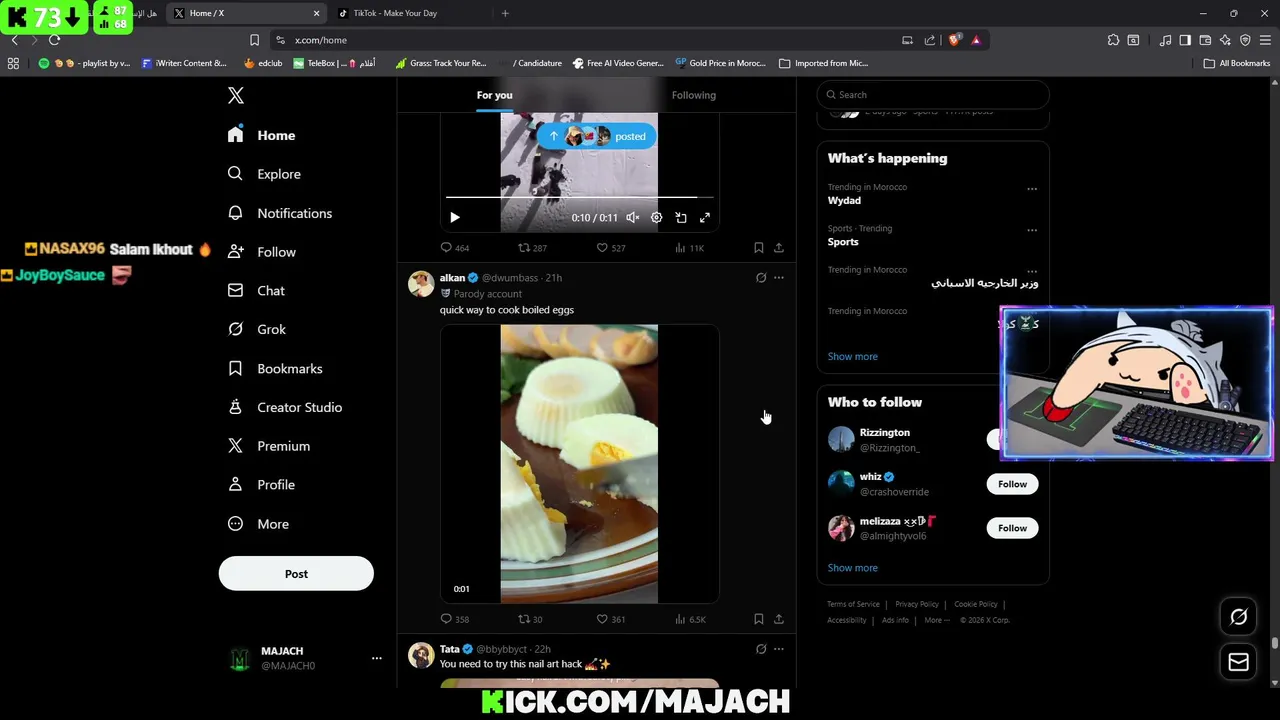Screen dimensions: 1280x720
Task: Play the top video
Action: [455, 217]
